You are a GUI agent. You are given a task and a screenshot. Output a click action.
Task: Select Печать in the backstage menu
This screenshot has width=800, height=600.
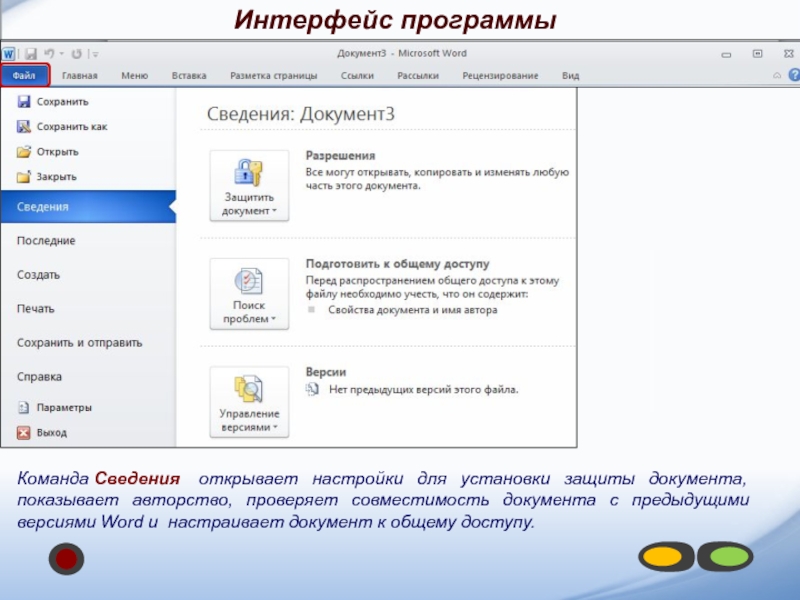click(36, 309)
